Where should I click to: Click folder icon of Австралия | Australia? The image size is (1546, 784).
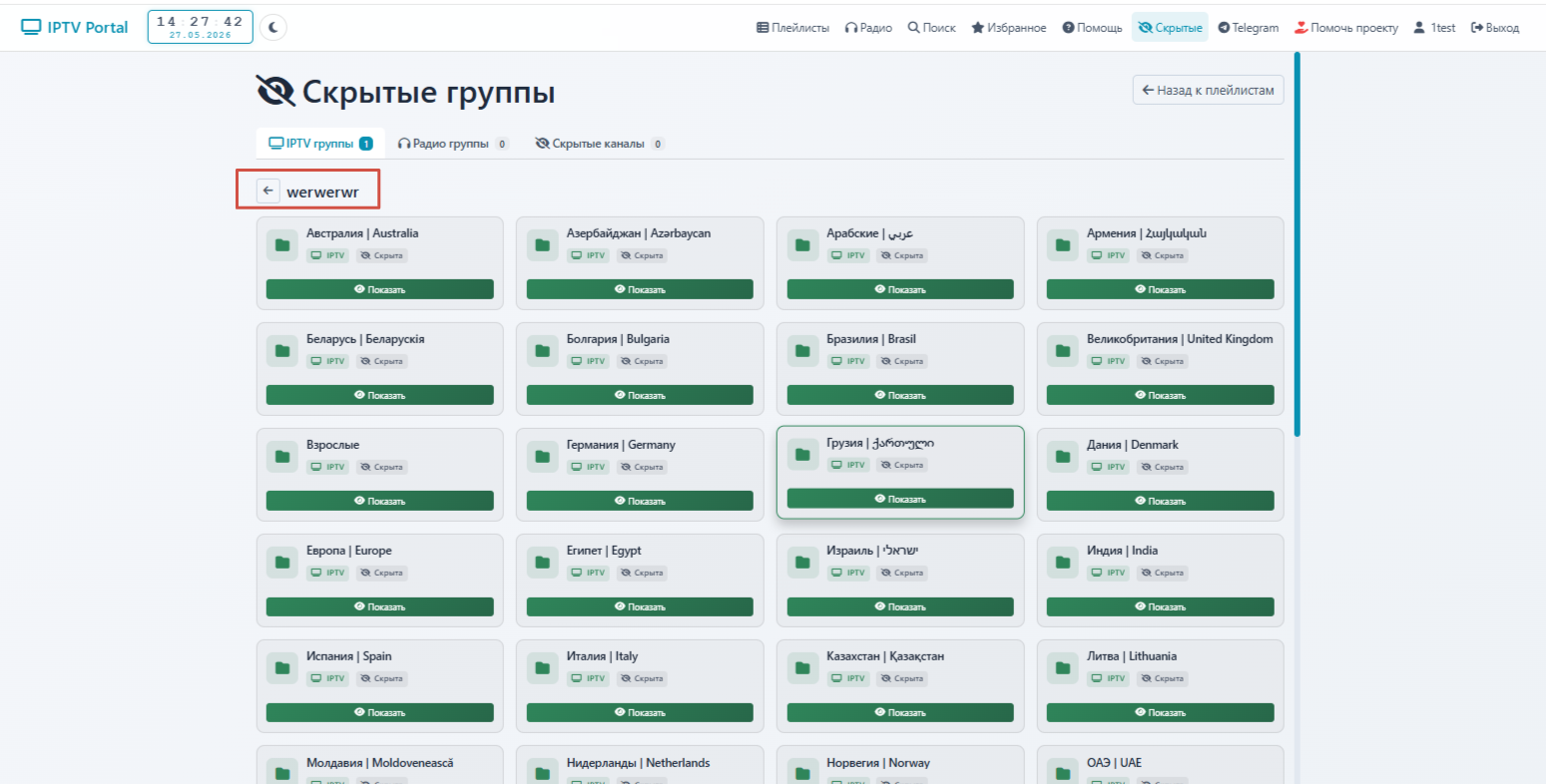(x=282, y=245)
